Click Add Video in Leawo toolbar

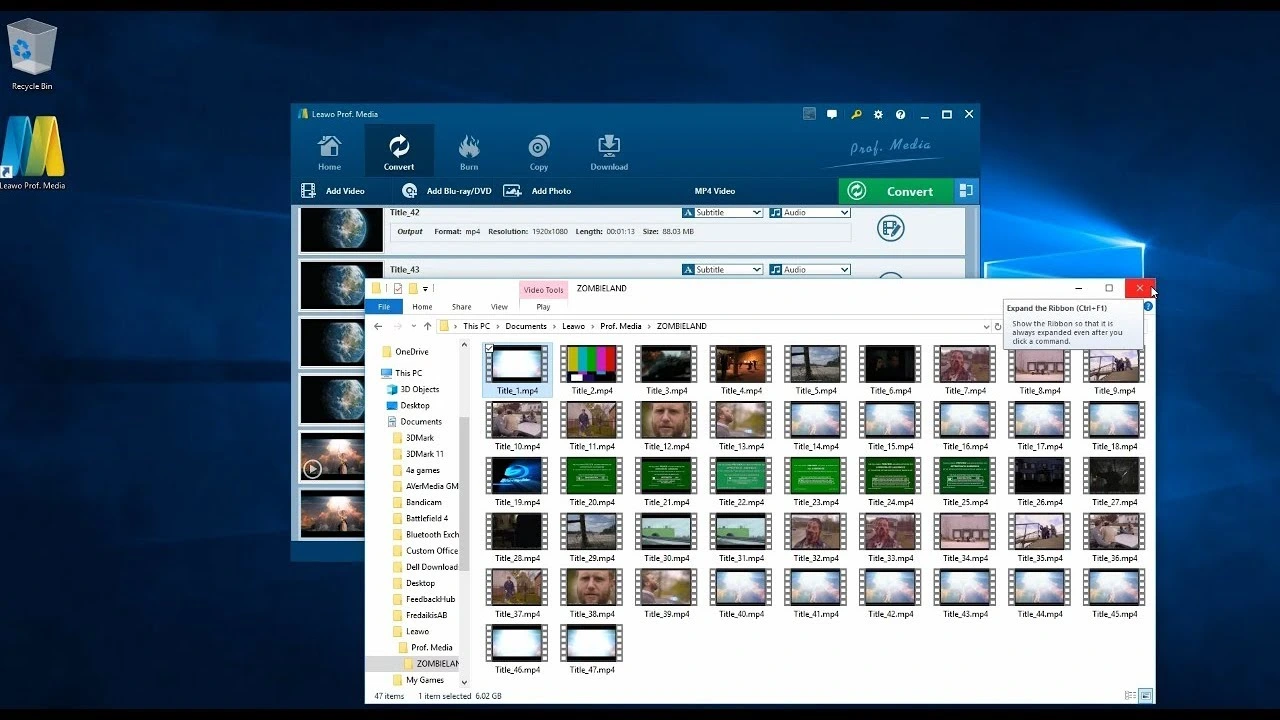click(x=334, y=191)
